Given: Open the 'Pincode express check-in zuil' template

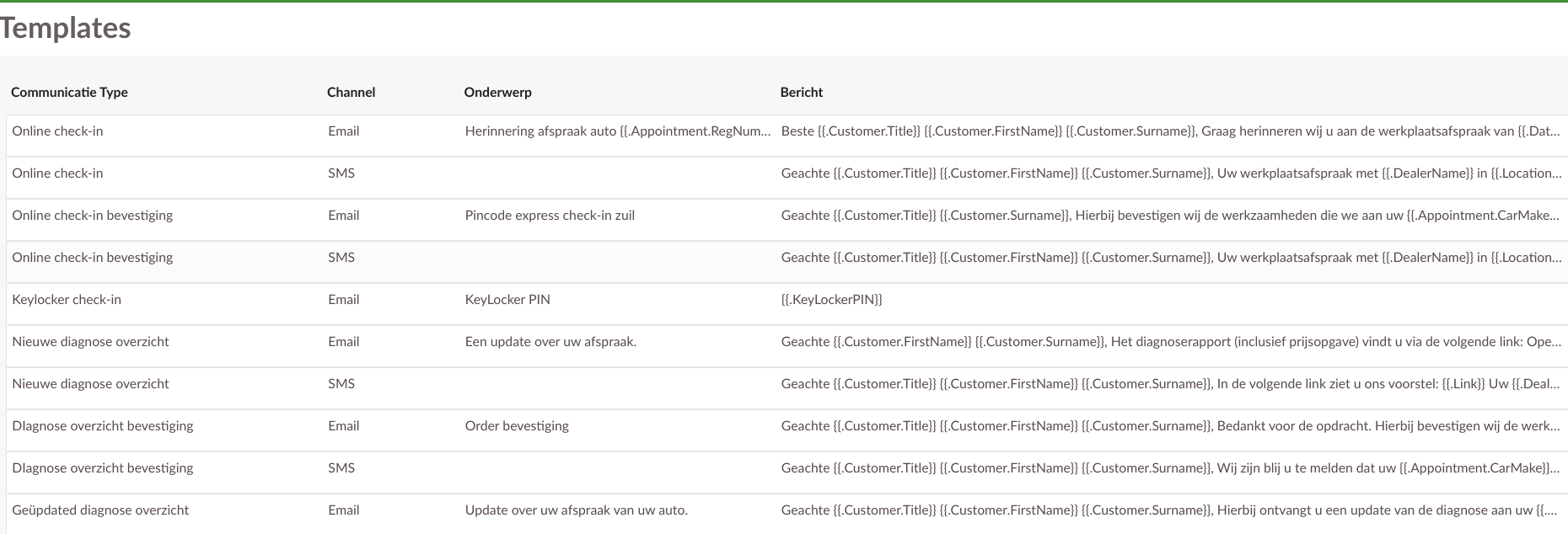Looking at the screenshot, I should click(x=550, y=216).
